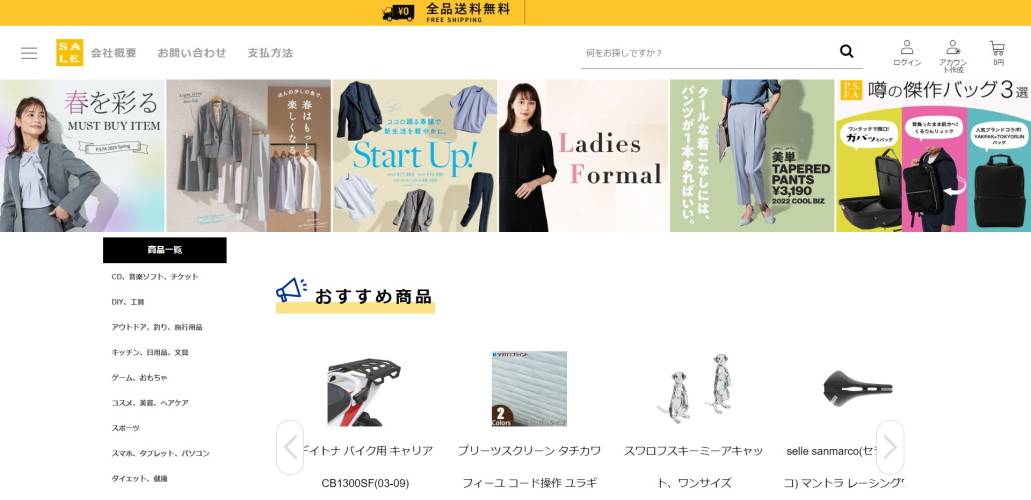Viewport: 1031px width, 500px height.
Task: Open the Start Up! banner
Action: (415, 156)
